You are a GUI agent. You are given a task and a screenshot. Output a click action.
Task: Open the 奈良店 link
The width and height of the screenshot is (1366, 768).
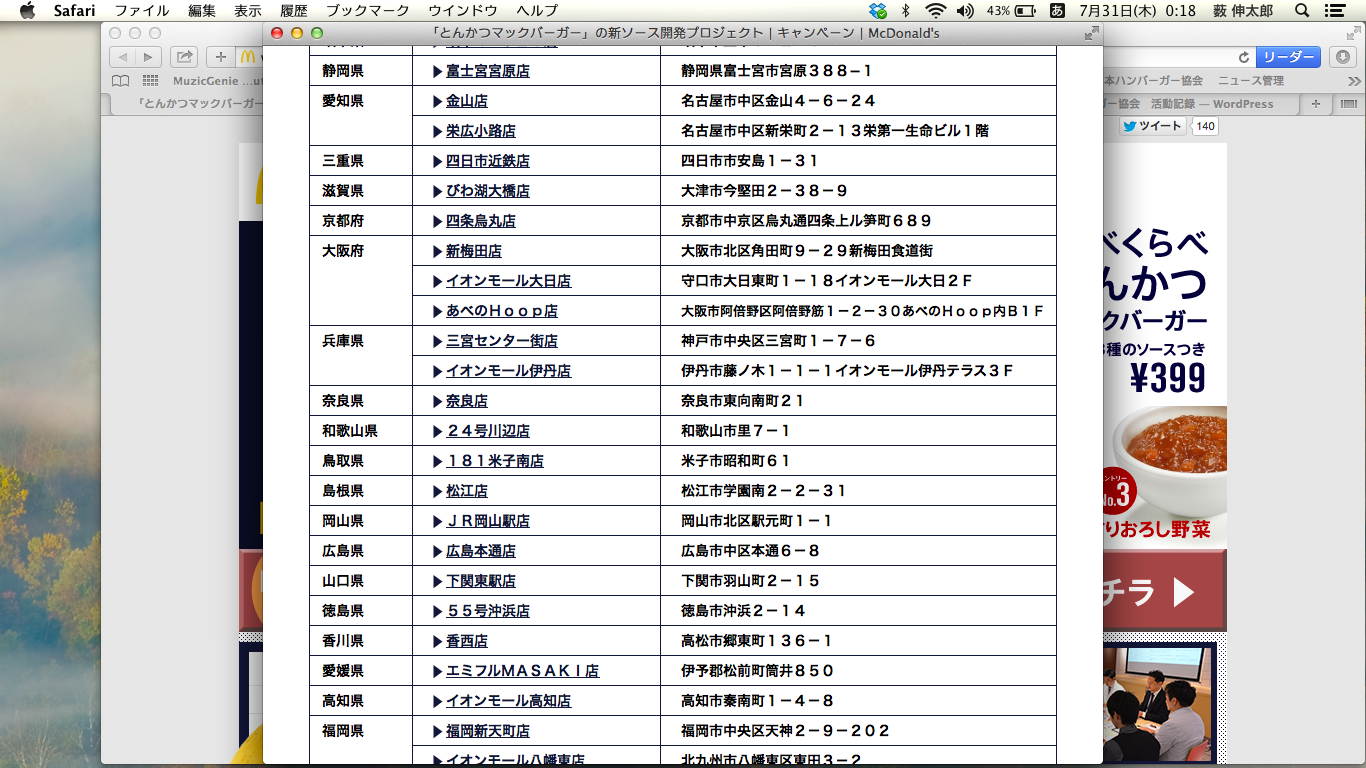coord(467,401)
